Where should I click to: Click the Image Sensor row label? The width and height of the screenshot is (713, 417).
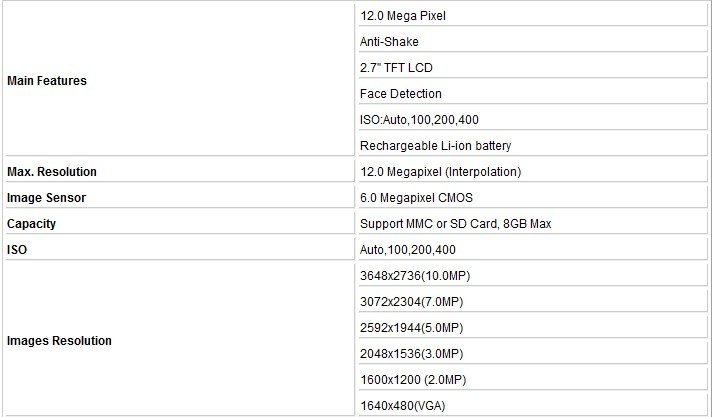[x=47, y=198]
